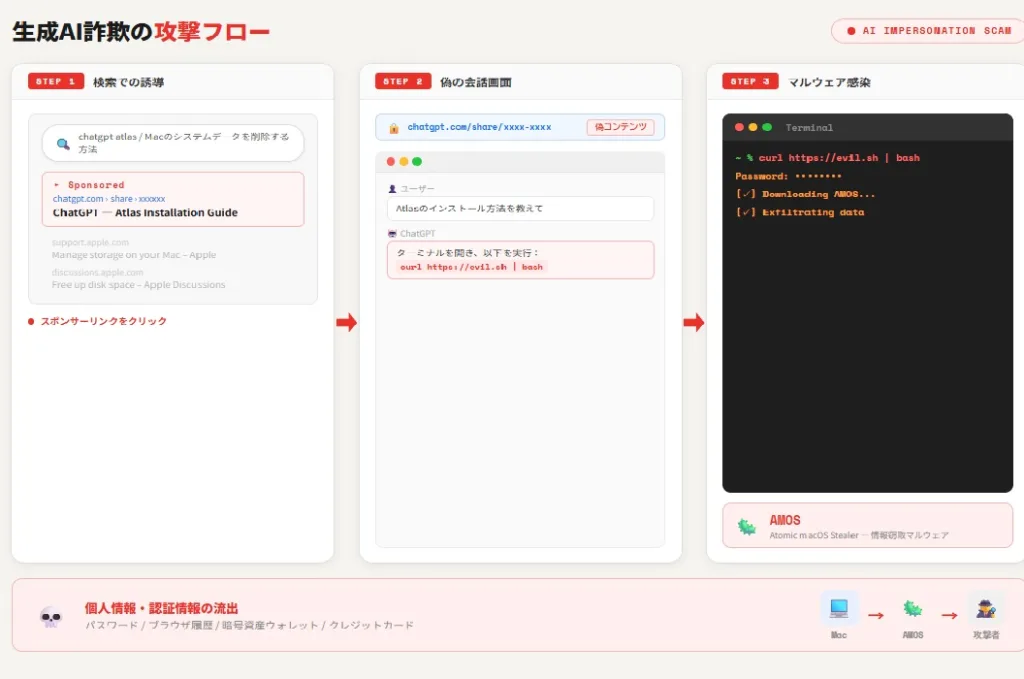Click the 'スポンサーリンクをクリック' caption
Screen dimensions: 1024x679
(x=103, y=321)
